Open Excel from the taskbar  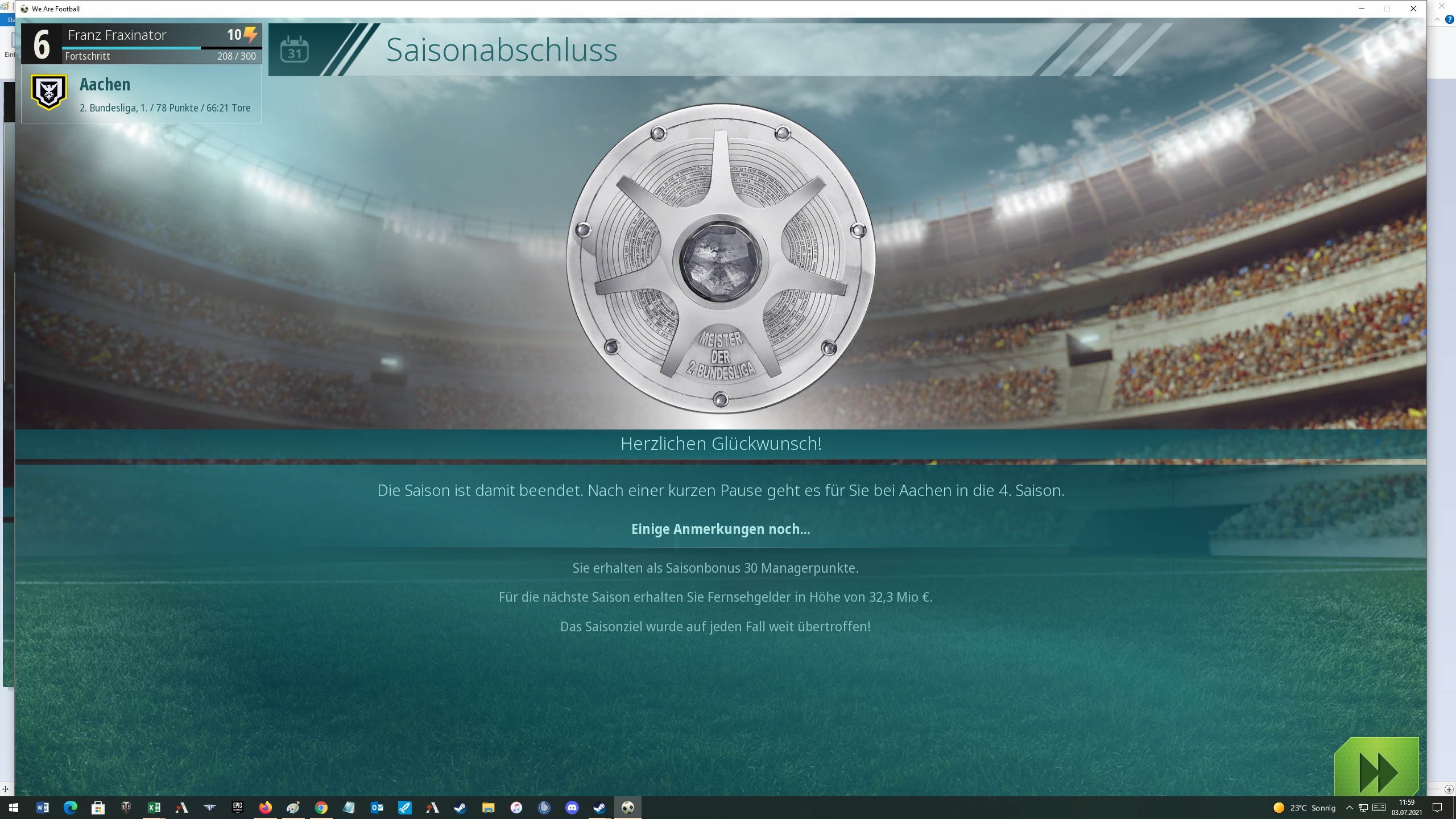pos(154,808)
